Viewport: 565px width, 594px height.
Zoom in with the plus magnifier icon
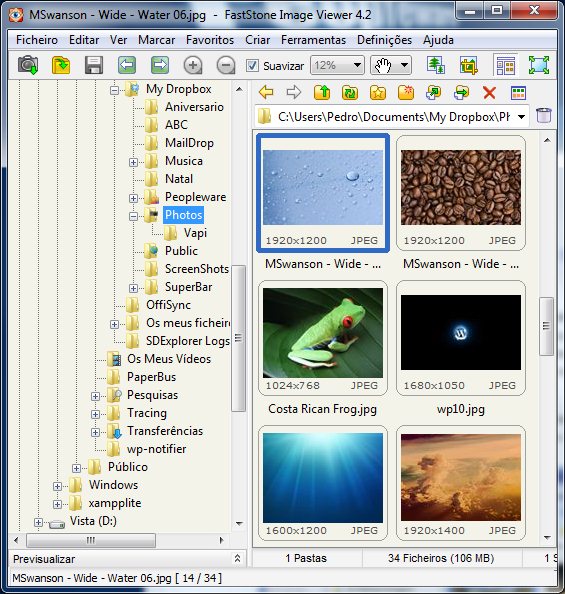[x=193, y=65]
